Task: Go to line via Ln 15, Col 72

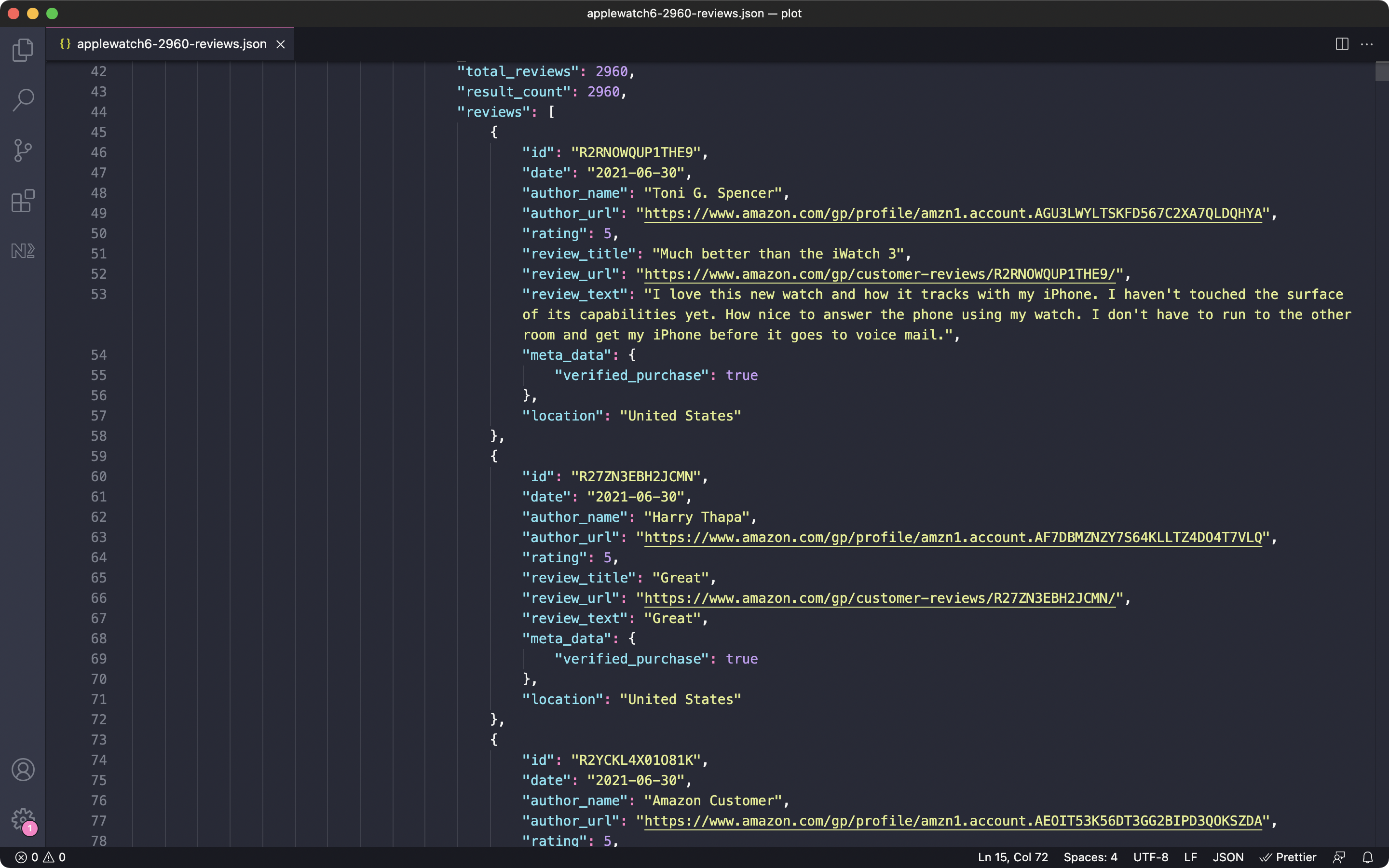Action: pos(1013,857)
